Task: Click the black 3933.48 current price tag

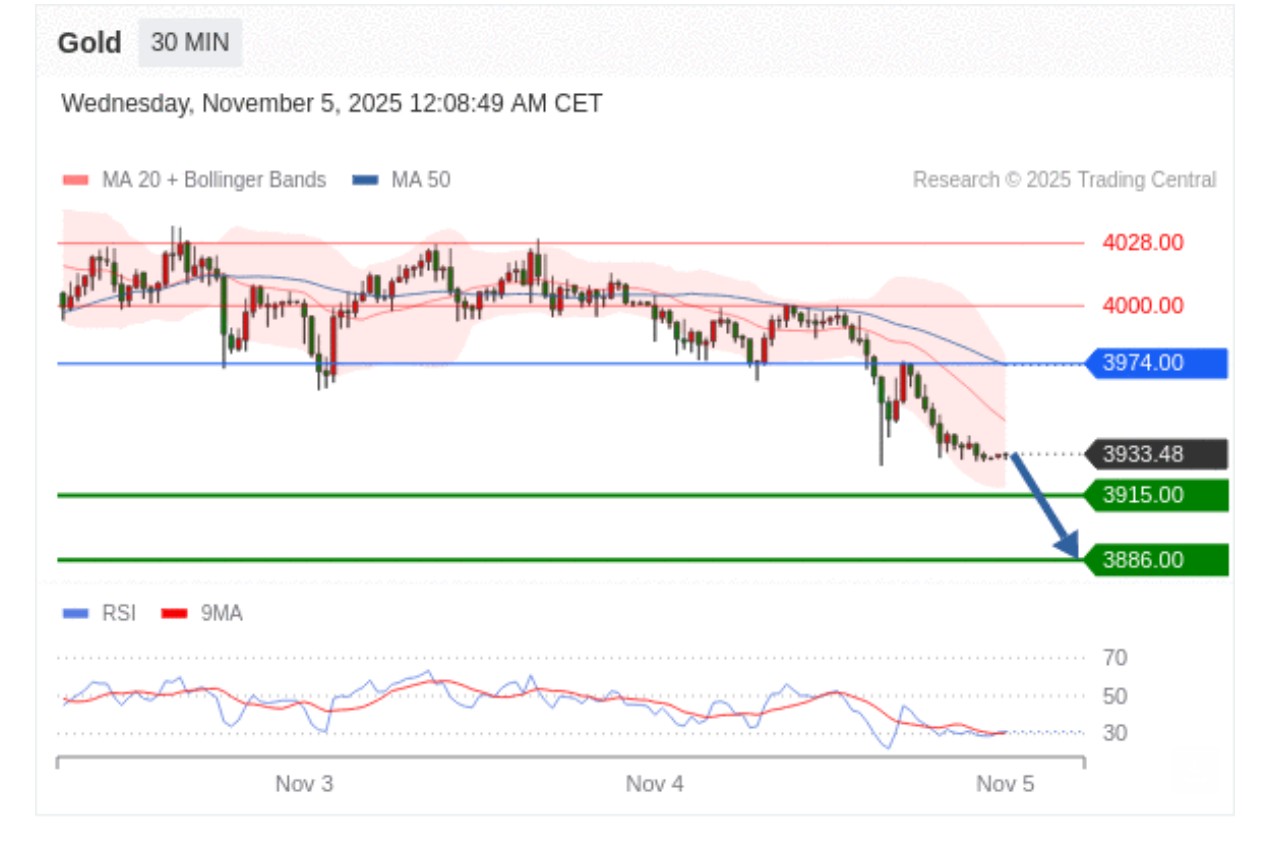Action: [1155, 455]
